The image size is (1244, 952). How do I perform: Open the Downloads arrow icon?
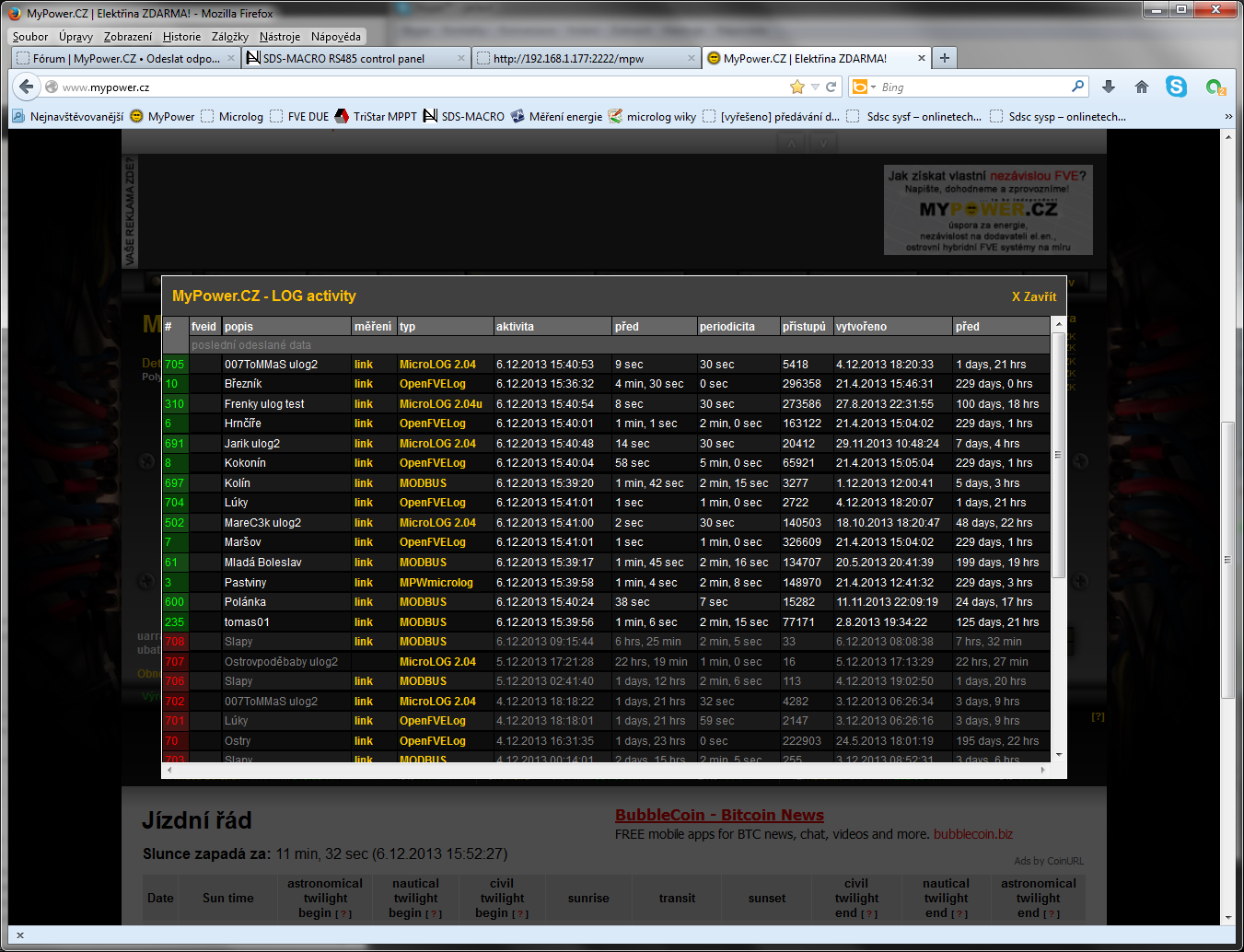pyautogui.click(x=1109, y=87)
